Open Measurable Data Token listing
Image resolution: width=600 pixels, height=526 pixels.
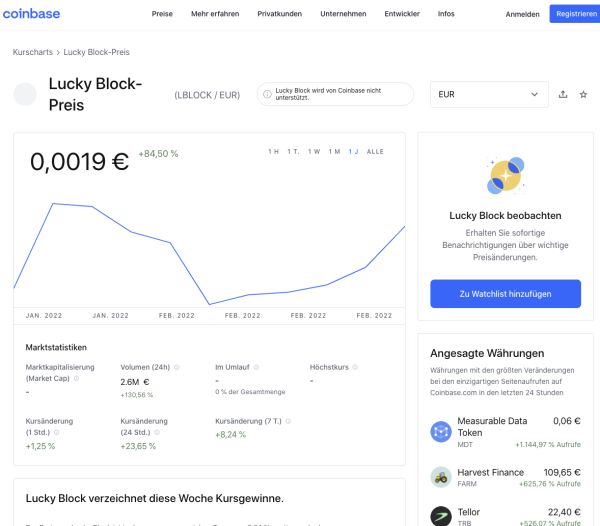pyautogui.click(x=505, y=432)
